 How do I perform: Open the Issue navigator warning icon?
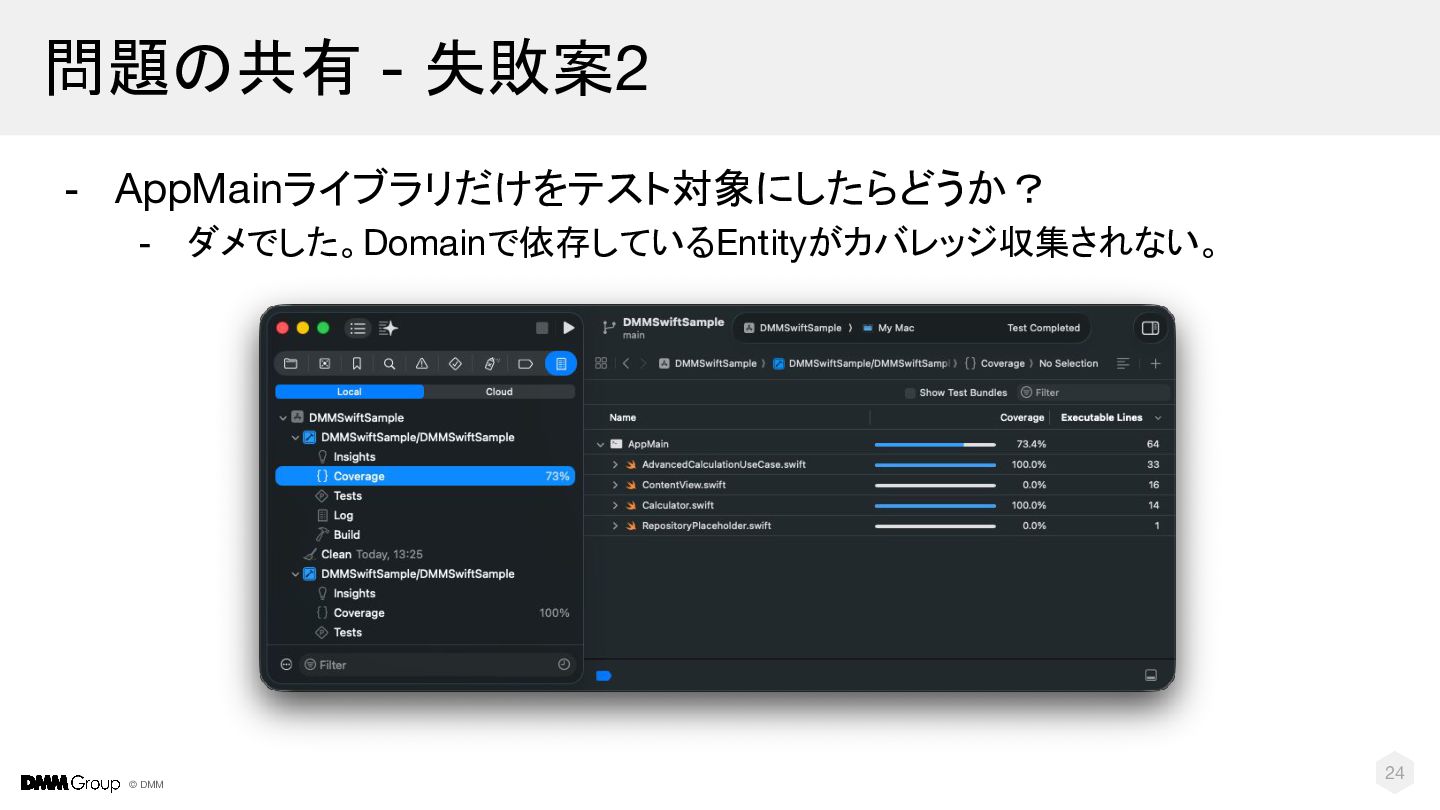[422, 364]
